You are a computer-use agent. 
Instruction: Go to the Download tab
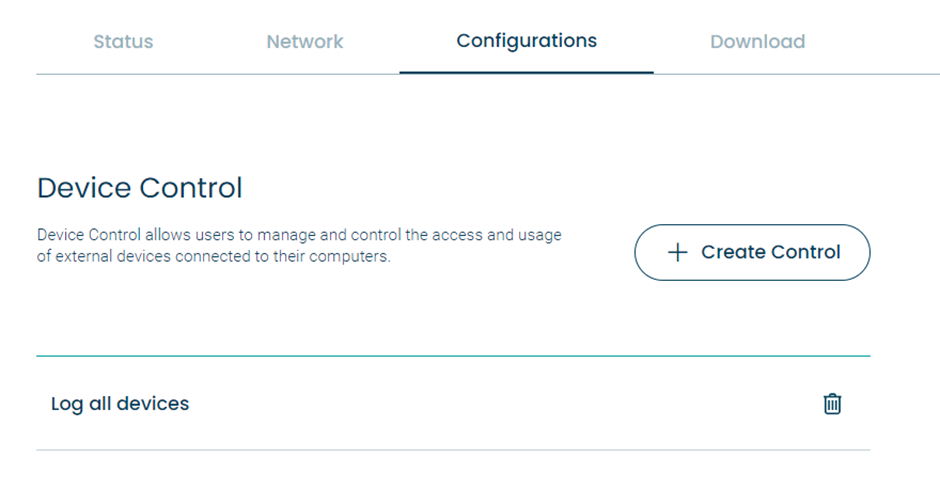tap(758, 41)
